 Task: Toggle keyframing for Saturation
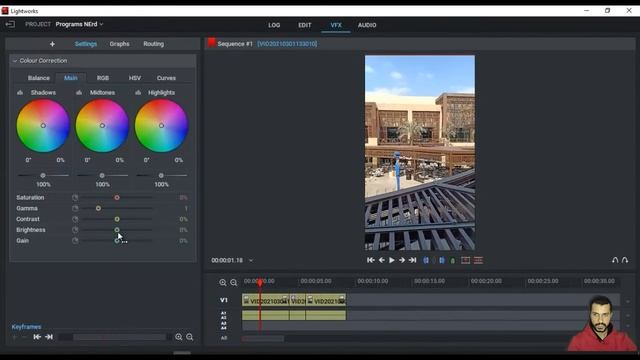(x=75, y=198)
